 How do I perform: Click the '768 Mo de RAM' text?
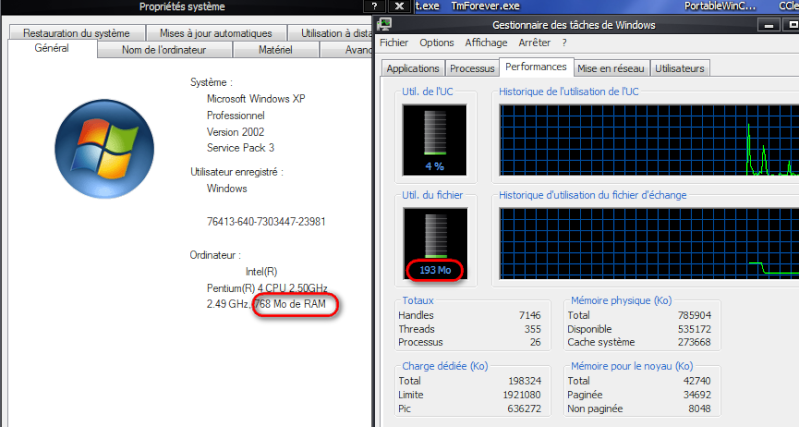pyautogui.click(x=290, y=304)
